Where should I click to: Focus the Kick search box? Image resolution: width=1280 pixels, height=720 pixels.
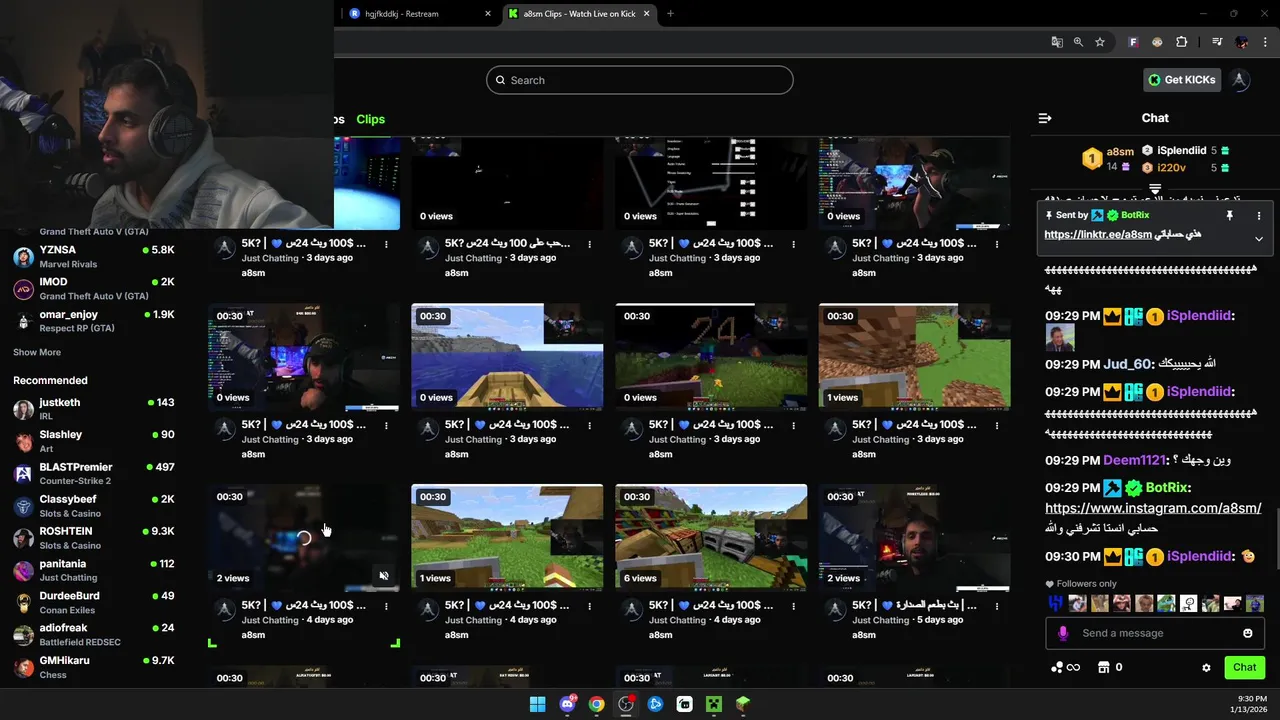(640, 80)
